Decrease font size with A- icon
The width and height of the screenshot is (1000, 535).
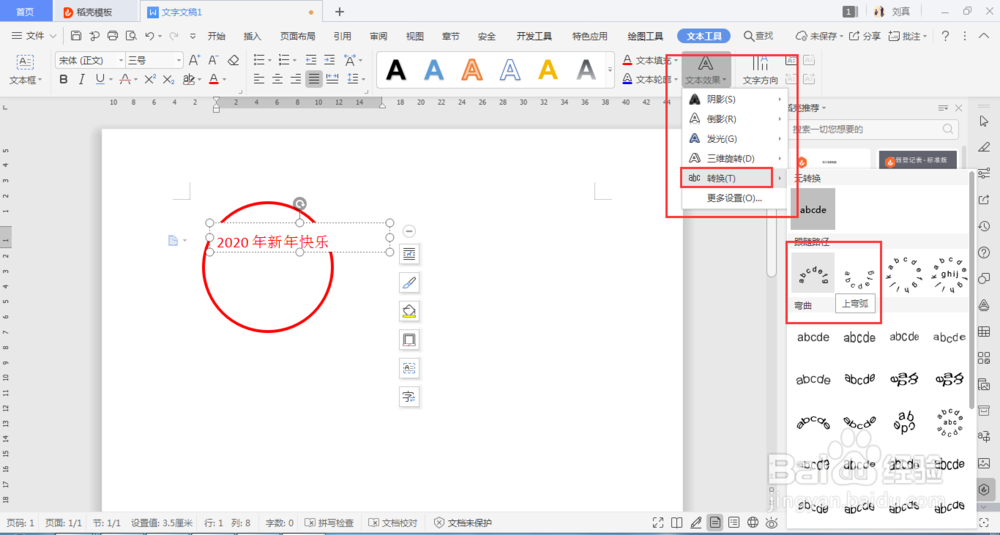214,60
